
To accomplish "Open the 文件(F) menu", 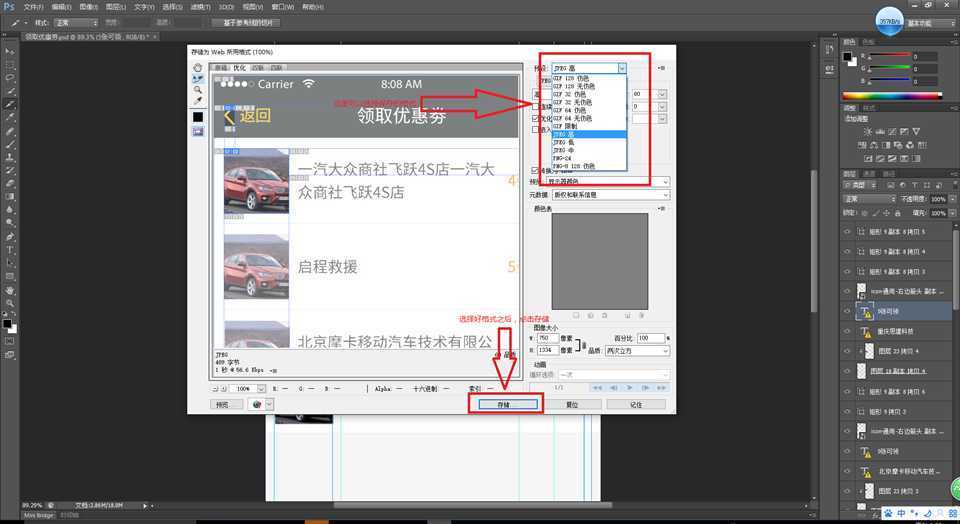I will click(34, 7).
